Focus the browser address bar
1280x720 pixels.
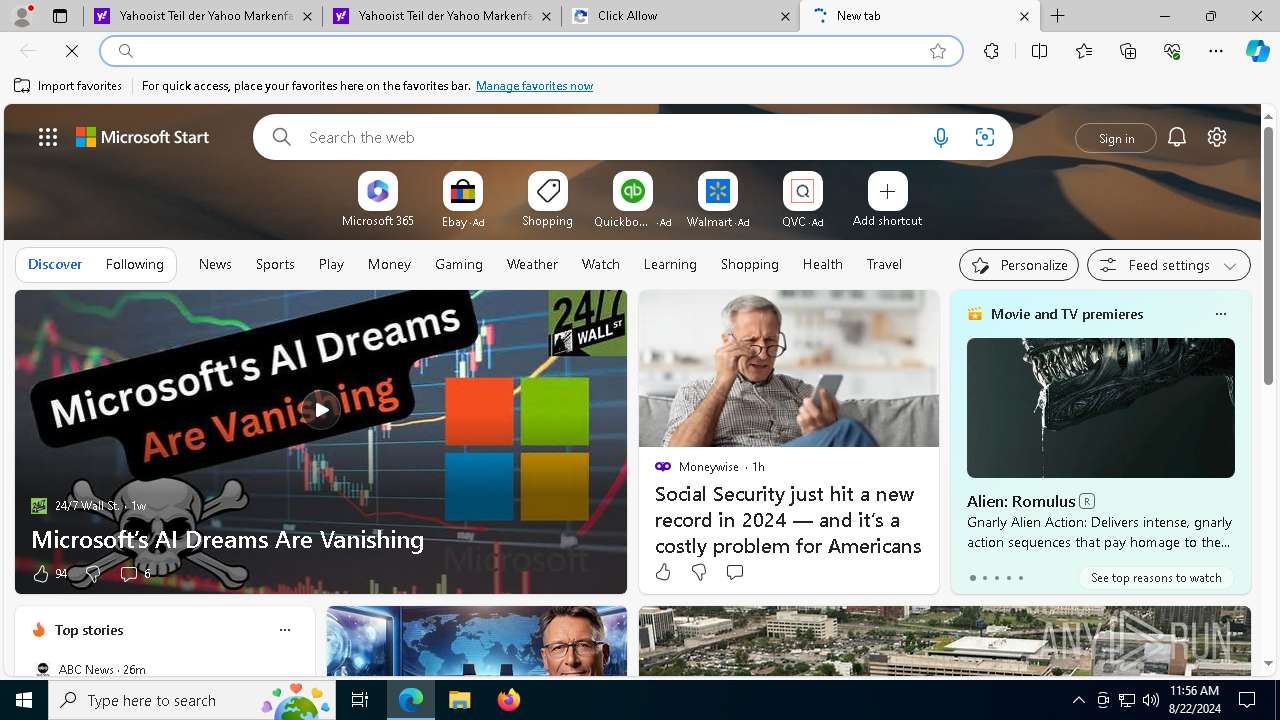(530, 51)
